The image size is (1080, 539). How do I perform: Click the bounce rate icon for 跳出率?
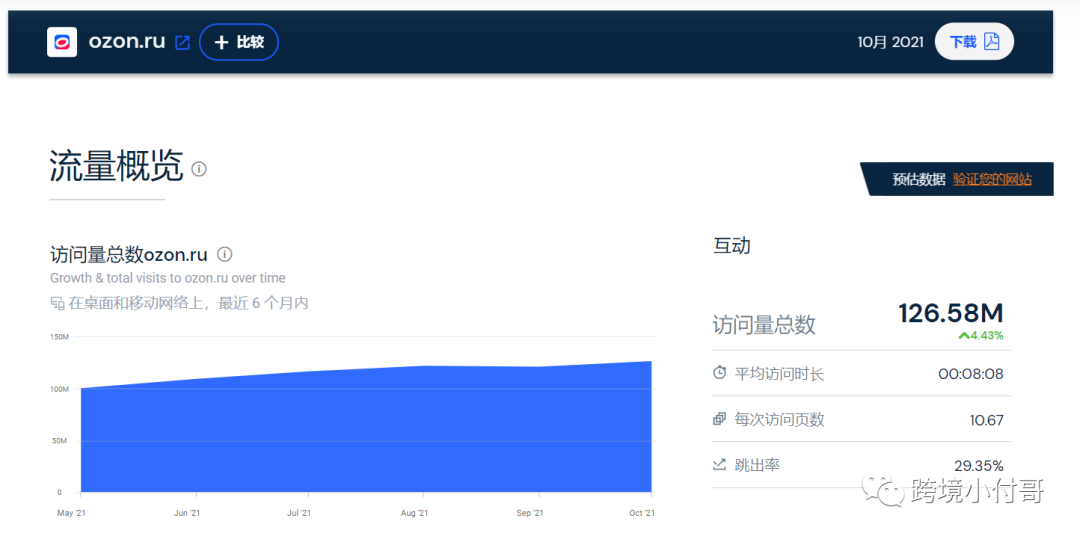719,465
